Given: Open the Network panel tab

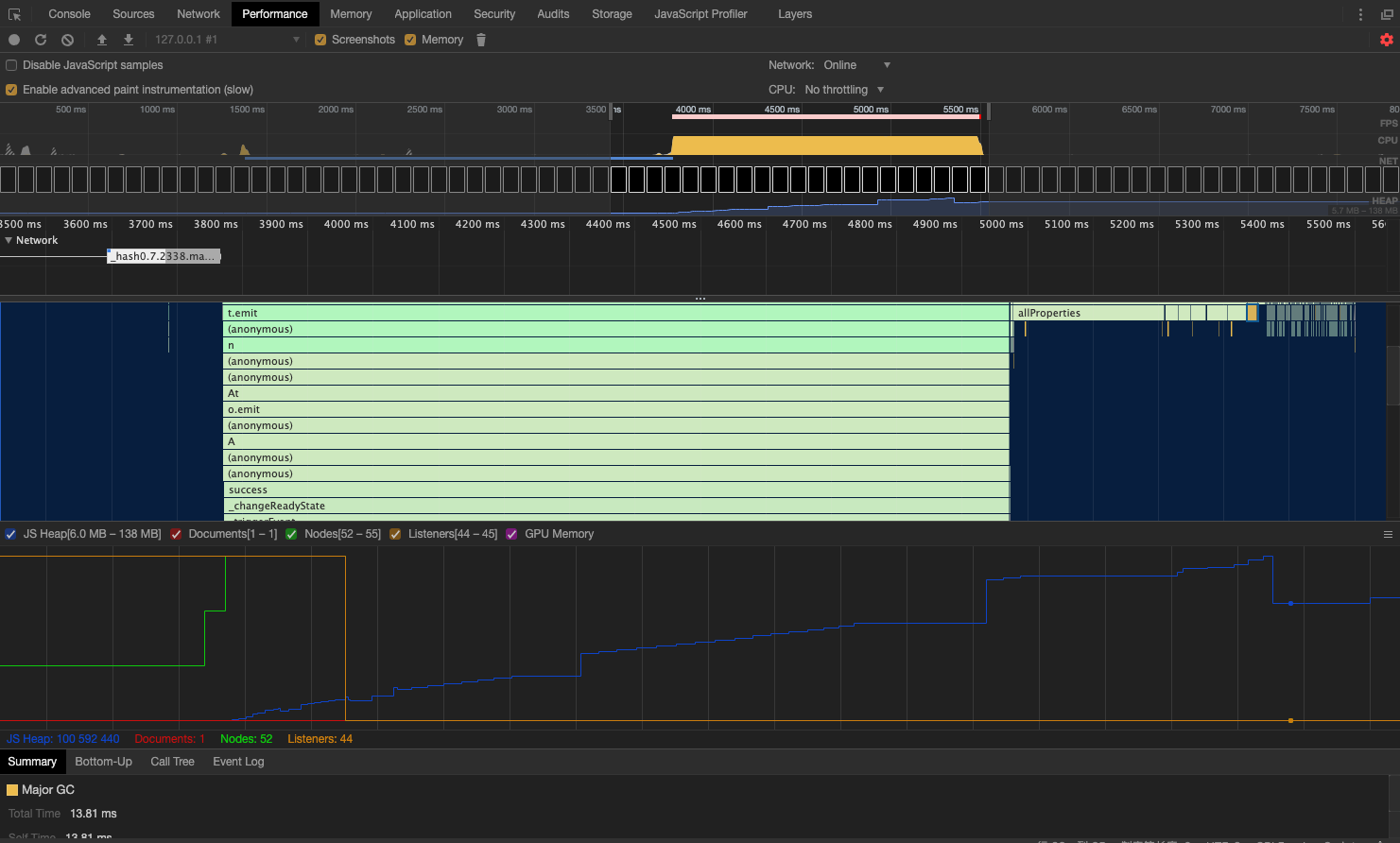Looking at the screenshot, I should [199, 14].
